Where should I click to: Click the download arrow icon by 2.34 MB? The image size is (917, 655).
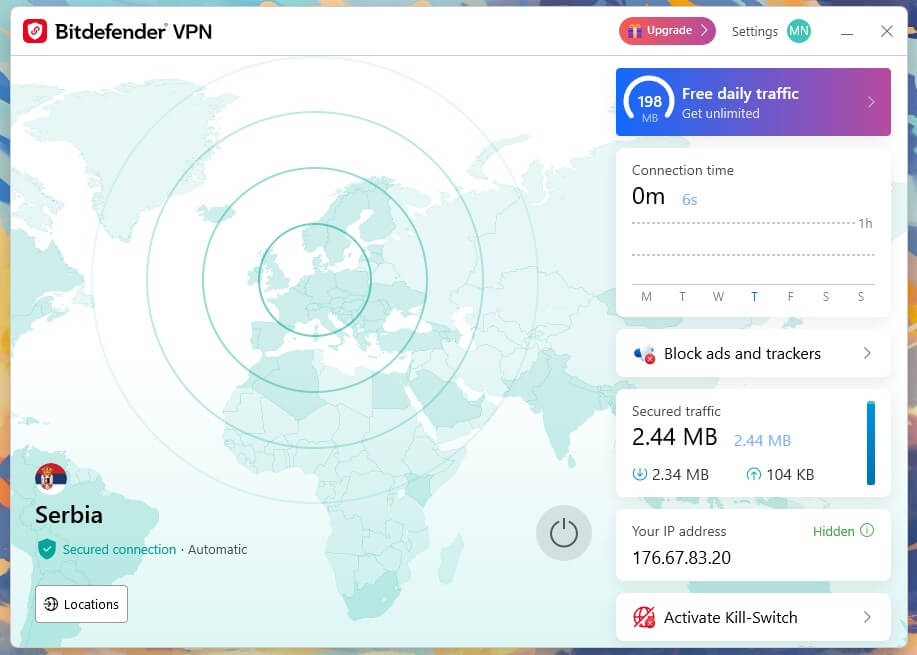[640, 474]
